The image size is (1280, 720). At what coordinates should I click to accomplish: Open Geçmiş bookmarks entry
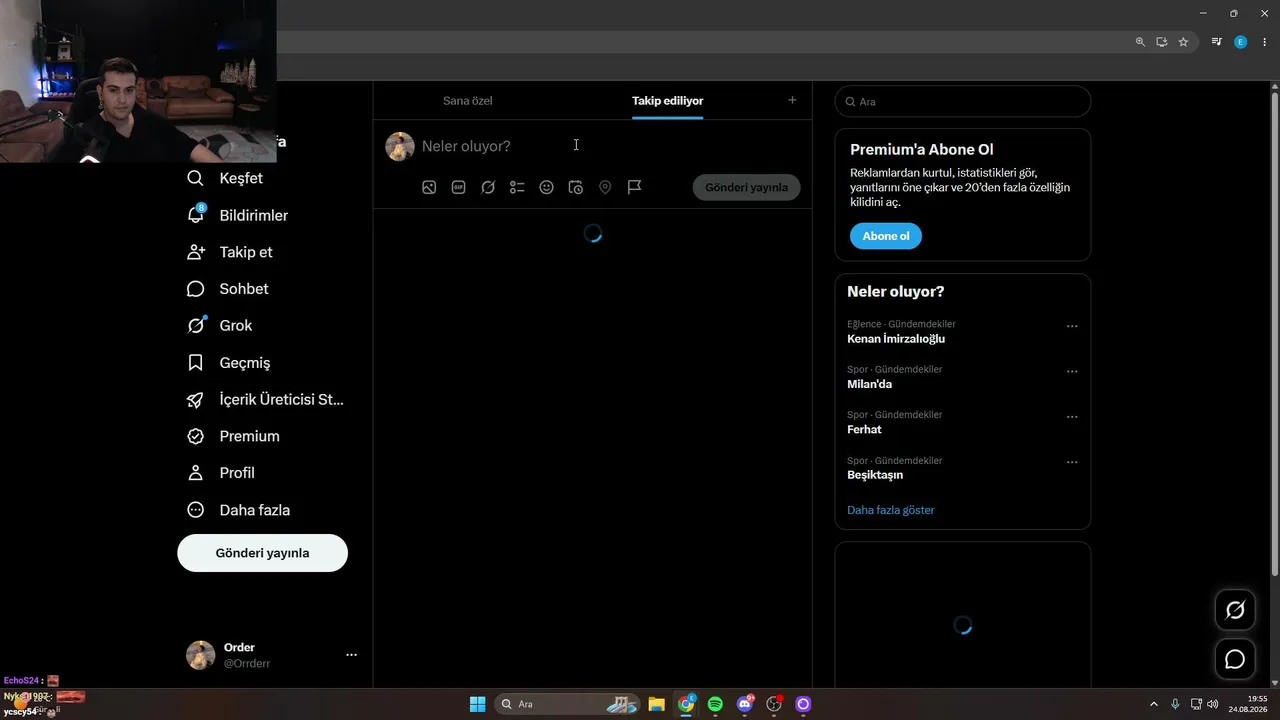pos(228,363)
